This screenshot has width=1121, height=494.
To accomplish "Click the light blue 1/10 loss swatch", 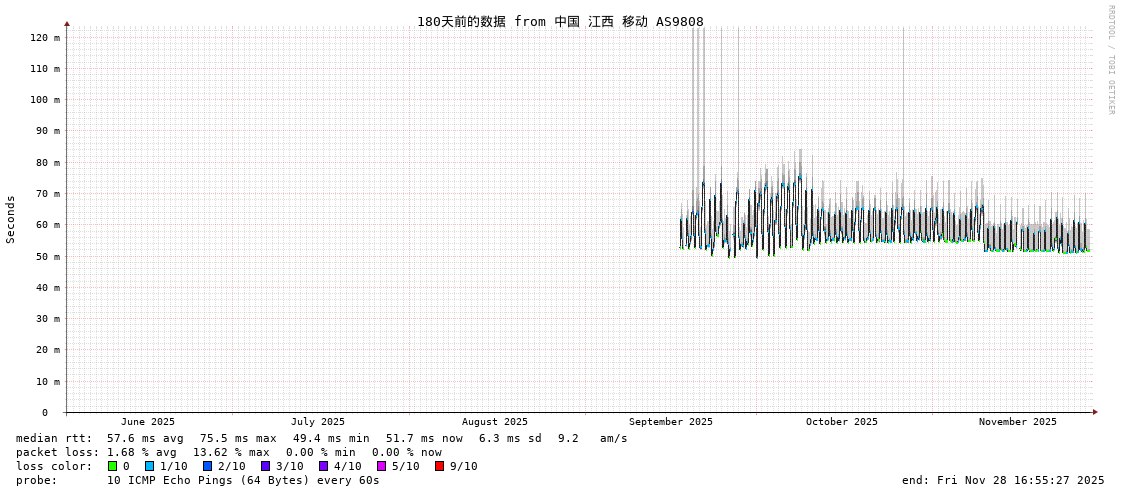I will click(149, 466).
